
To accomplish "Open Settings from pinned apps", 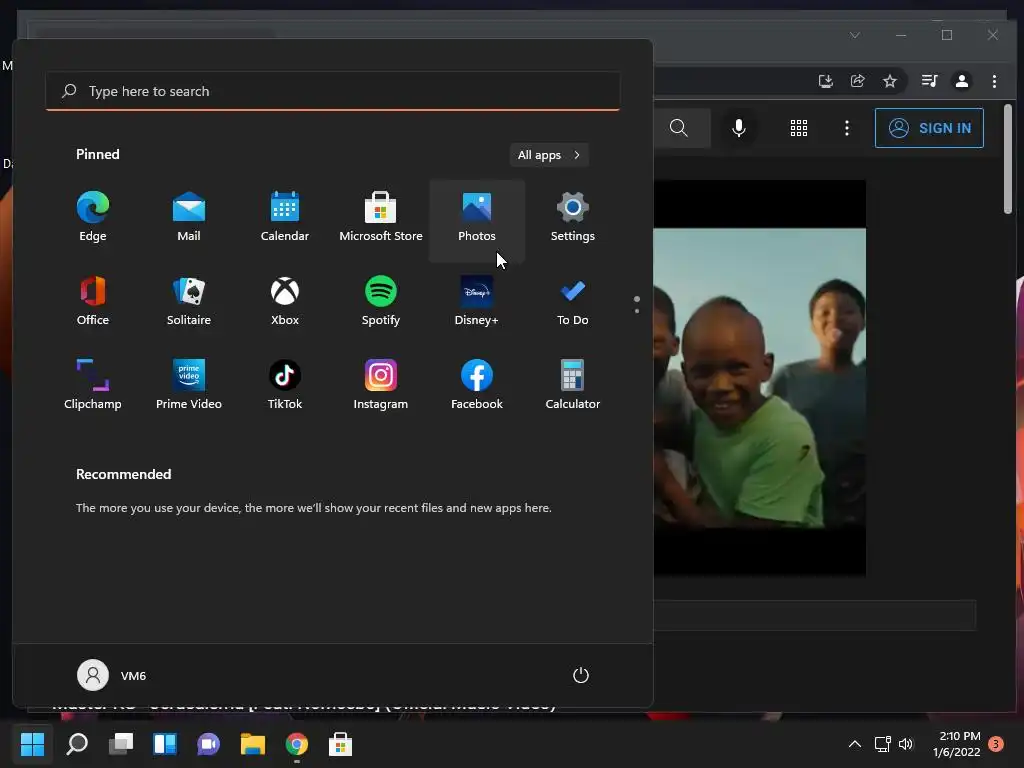I will [573, 217].
